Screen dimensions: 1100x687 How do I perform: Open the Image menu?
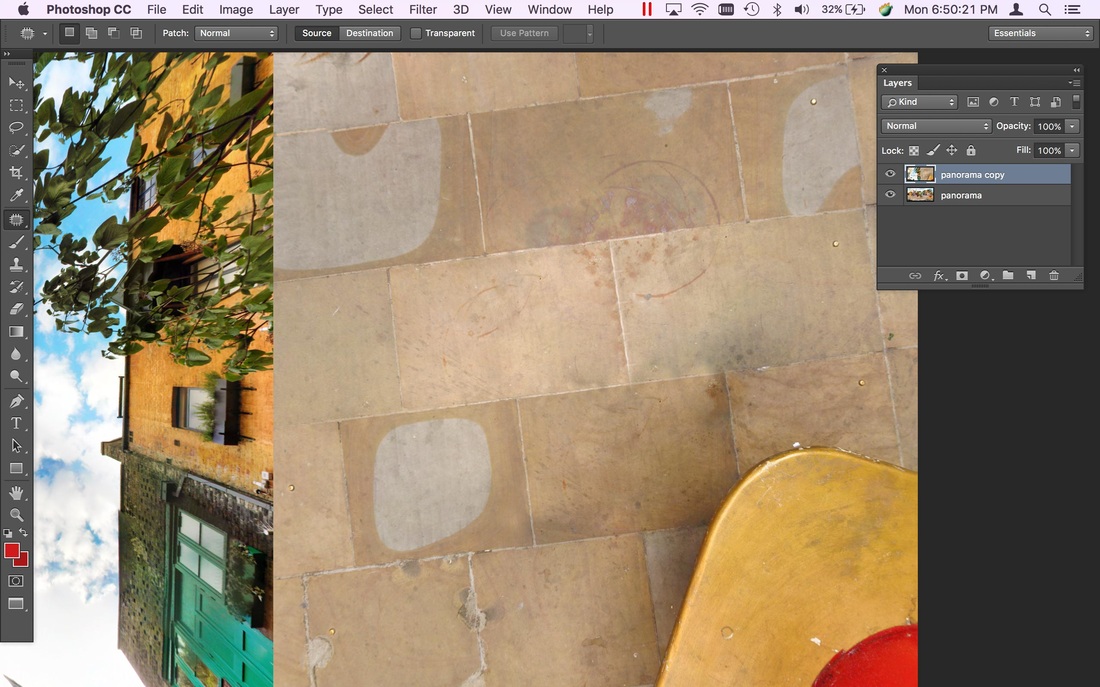pos(236,10)
